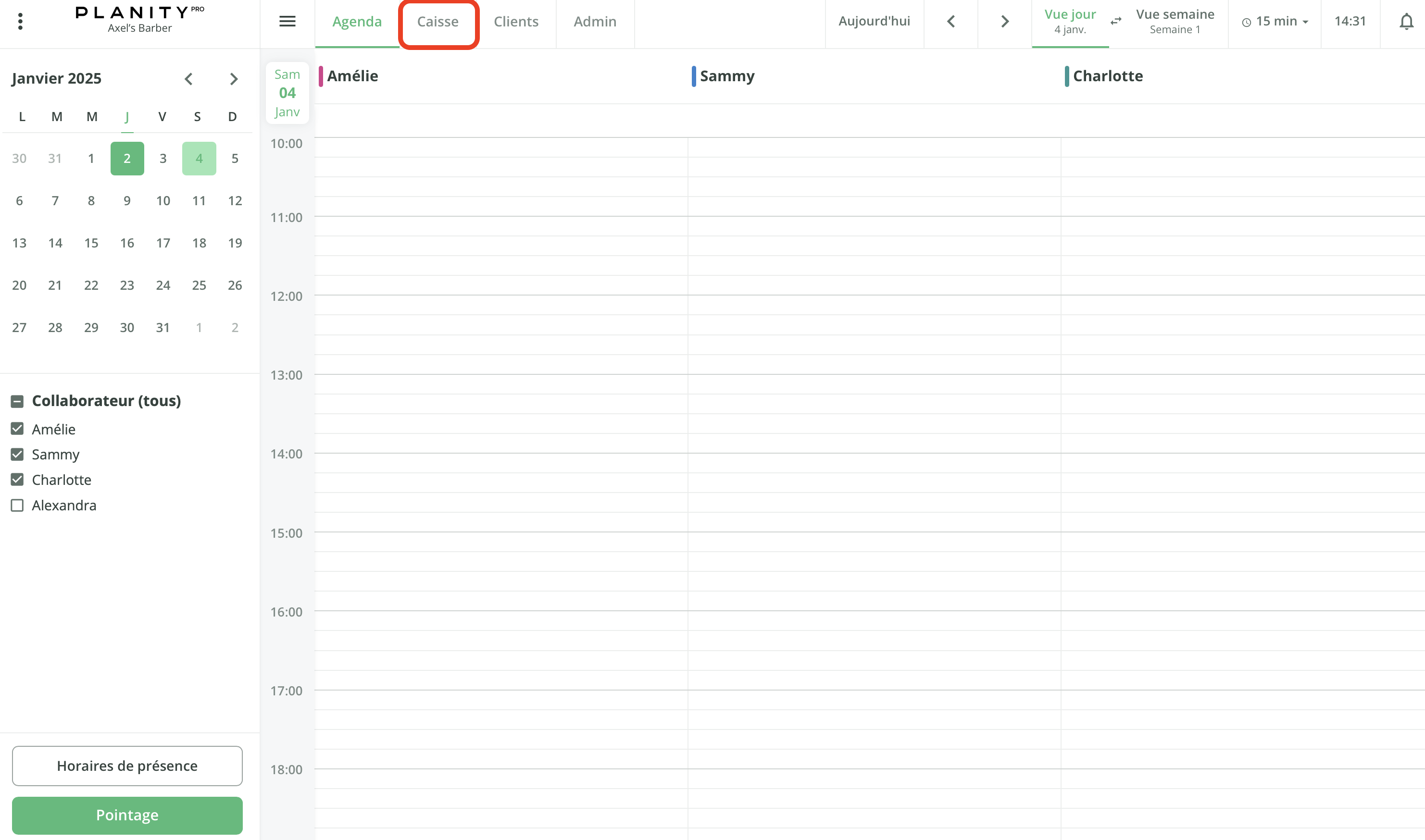1425x840 pixels.
Task: Uncheck the Amélie collaborator checkbox
Action: [x=18, y=429]
